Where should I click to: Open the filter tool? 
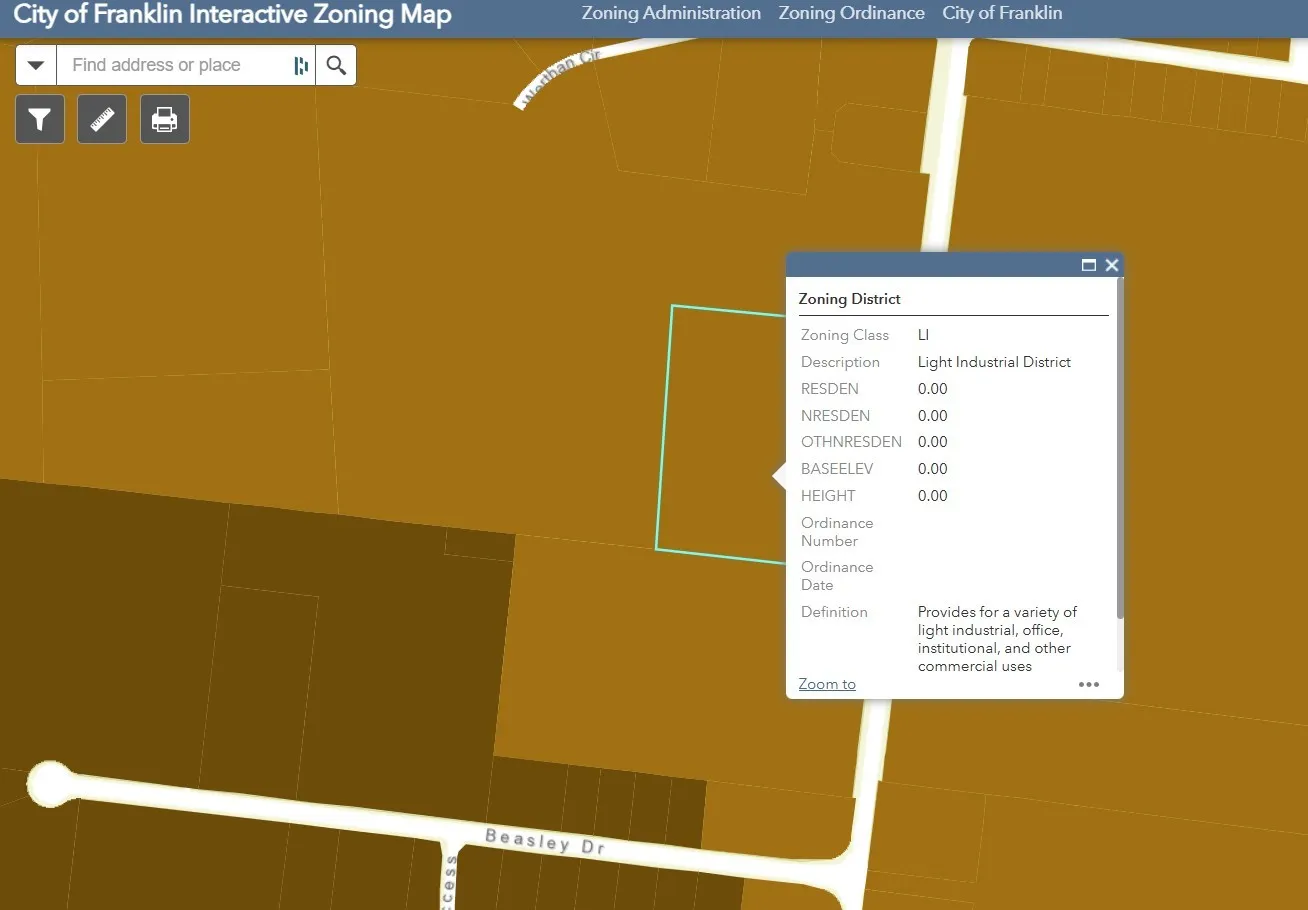(x=40, y=120)
